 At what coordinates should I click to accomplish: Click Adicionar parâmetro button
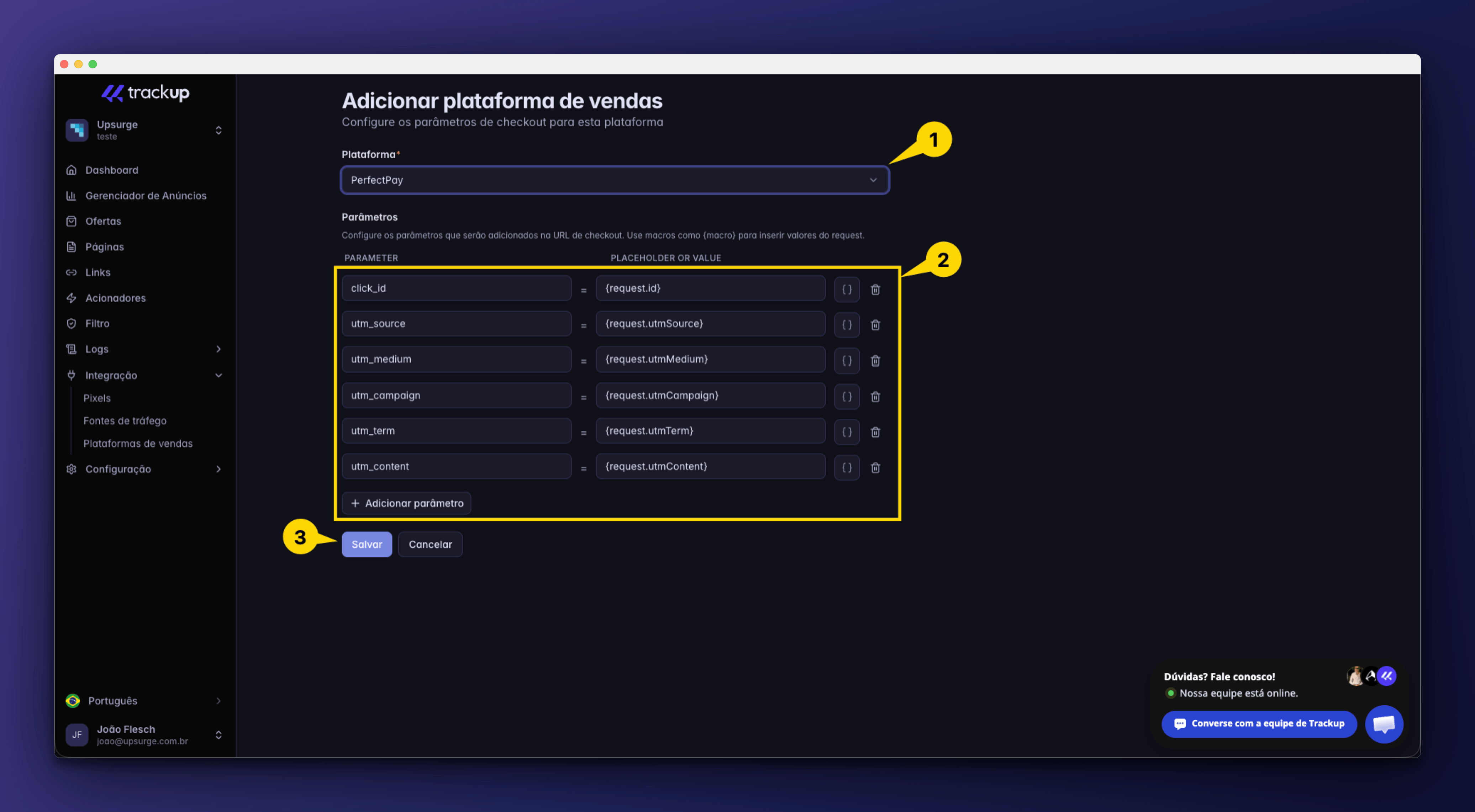406,504
